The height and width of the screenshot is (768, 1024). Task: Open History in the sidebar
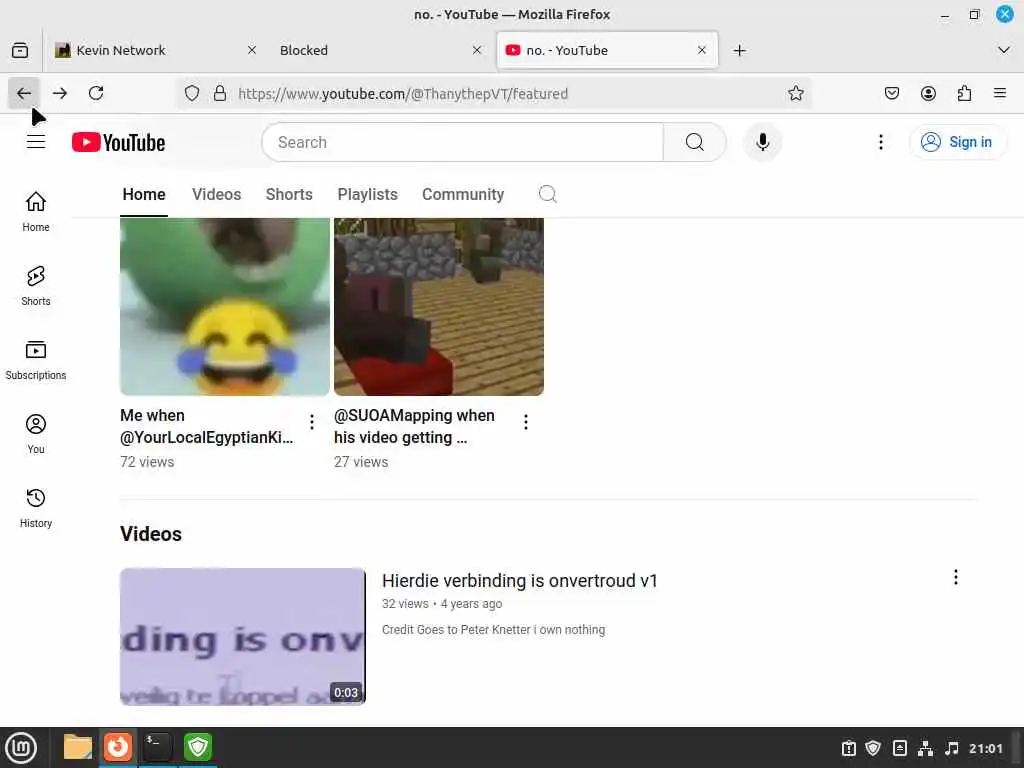coord(36,507)
